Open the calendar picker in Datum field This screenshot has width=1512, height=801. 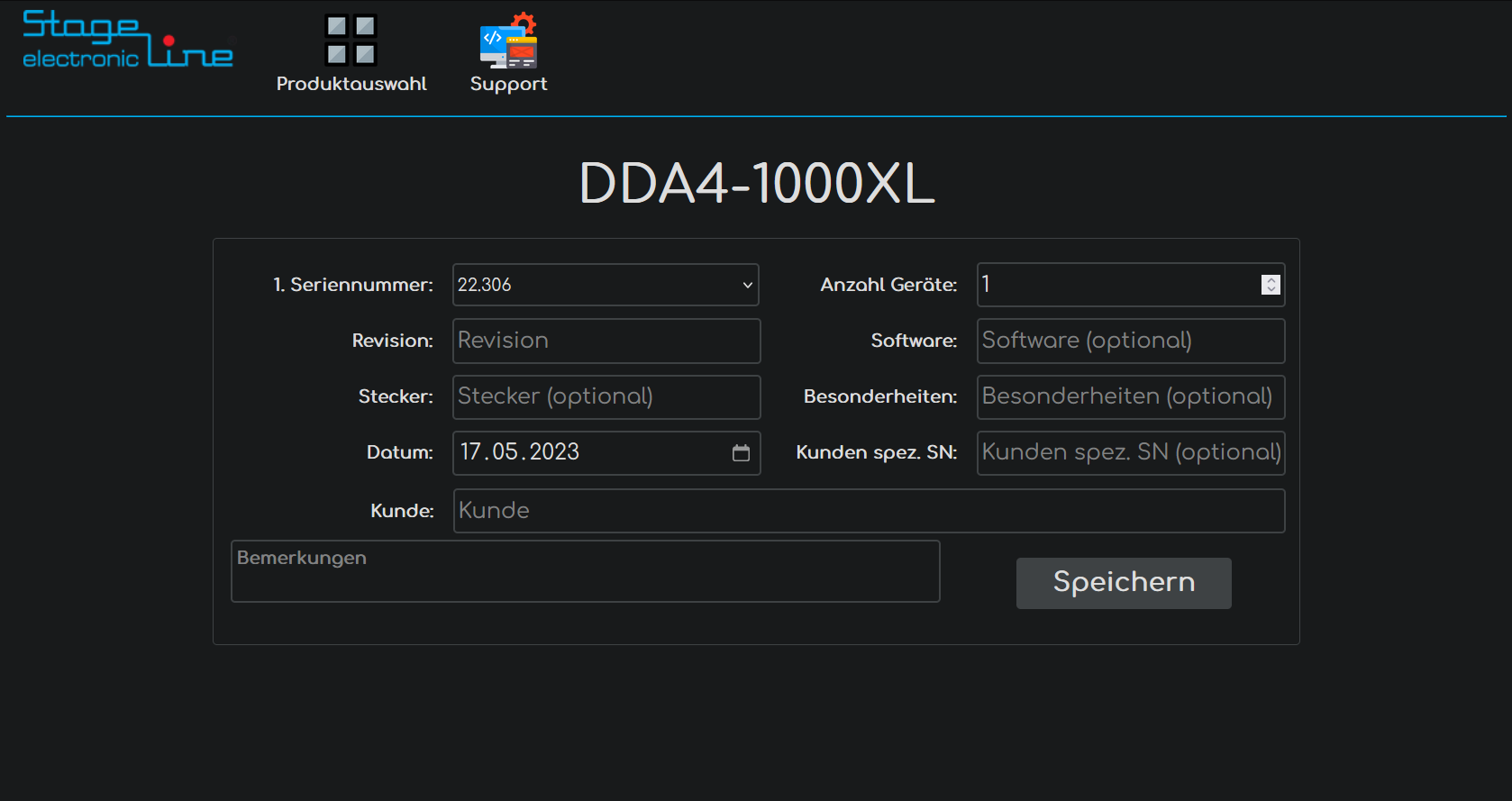(741, 452)
